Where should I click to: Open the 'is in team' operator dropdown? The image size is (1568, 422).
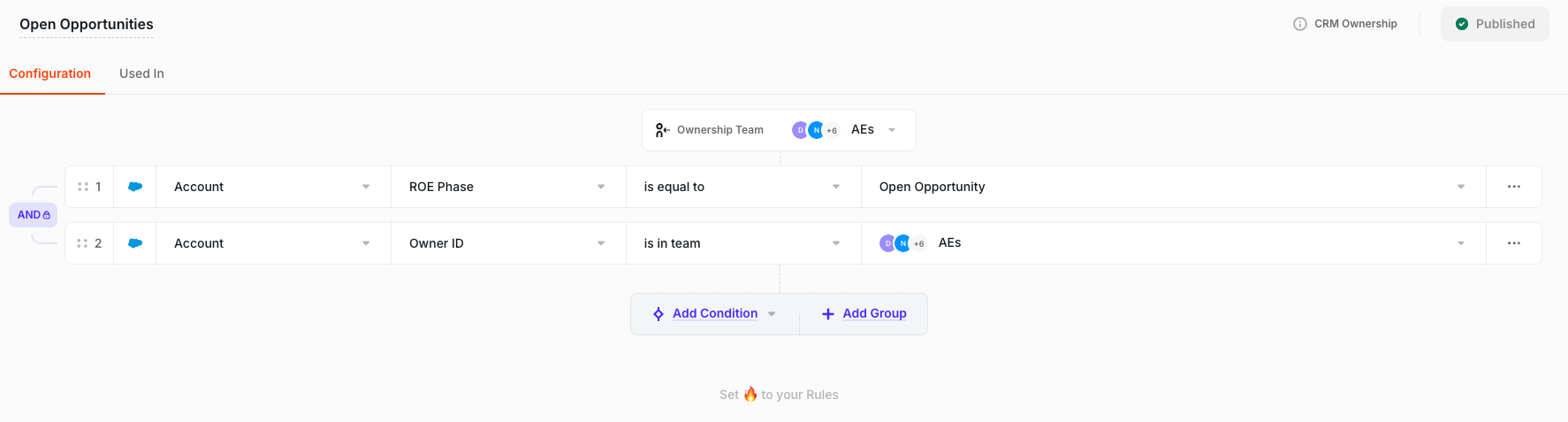click(743, 243)
